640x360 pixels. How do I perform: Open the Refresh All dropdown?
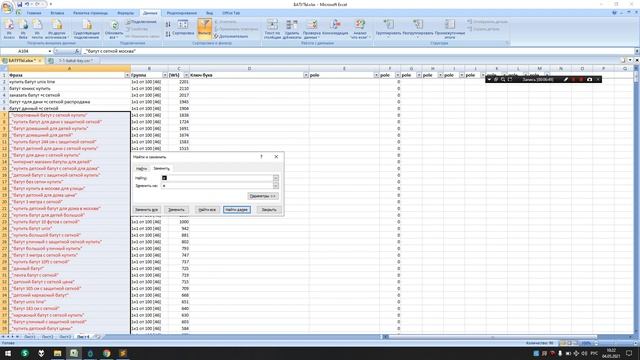tap(114, 29)
